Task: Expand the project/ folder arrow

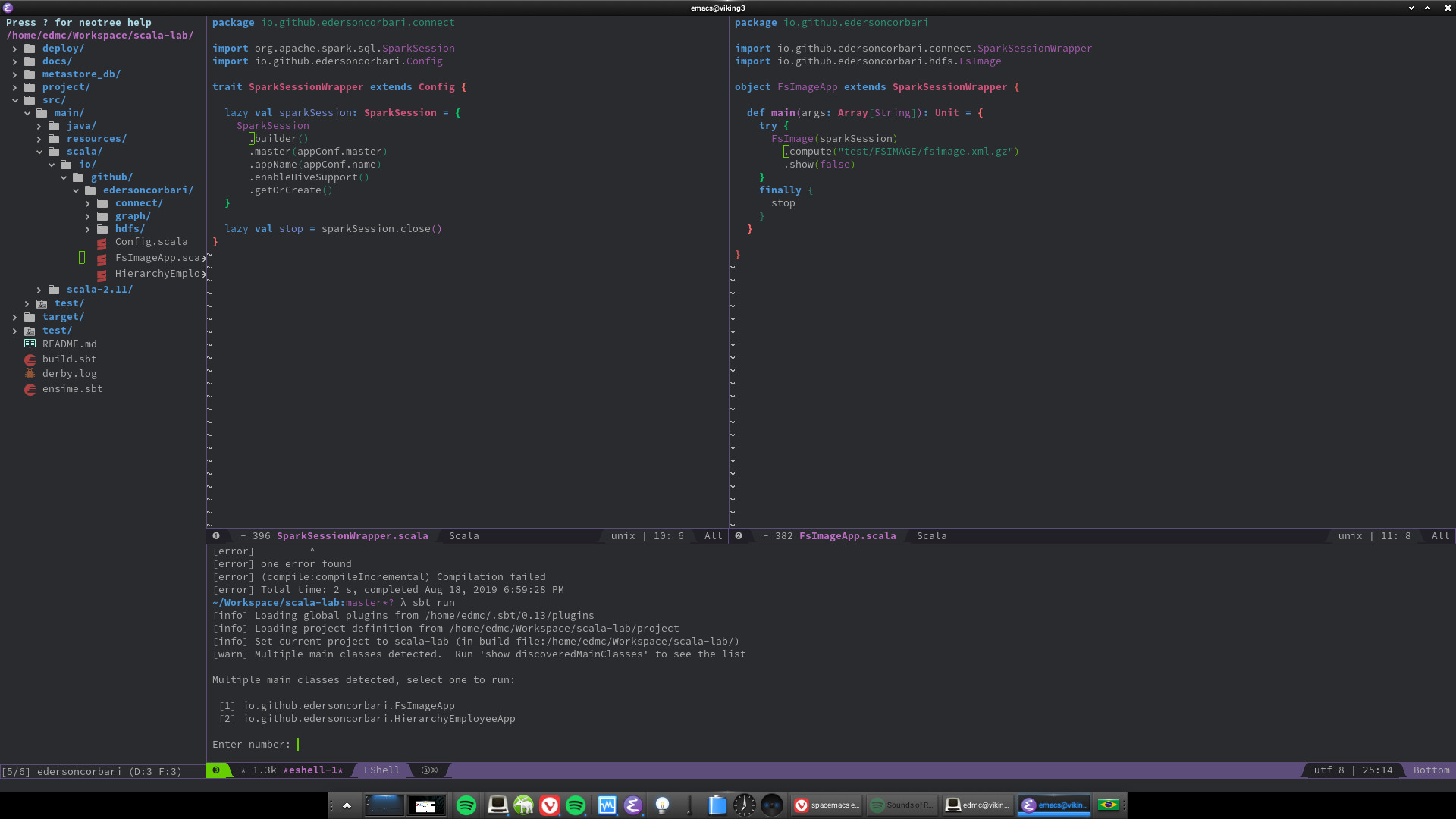Action: point(14,87)
